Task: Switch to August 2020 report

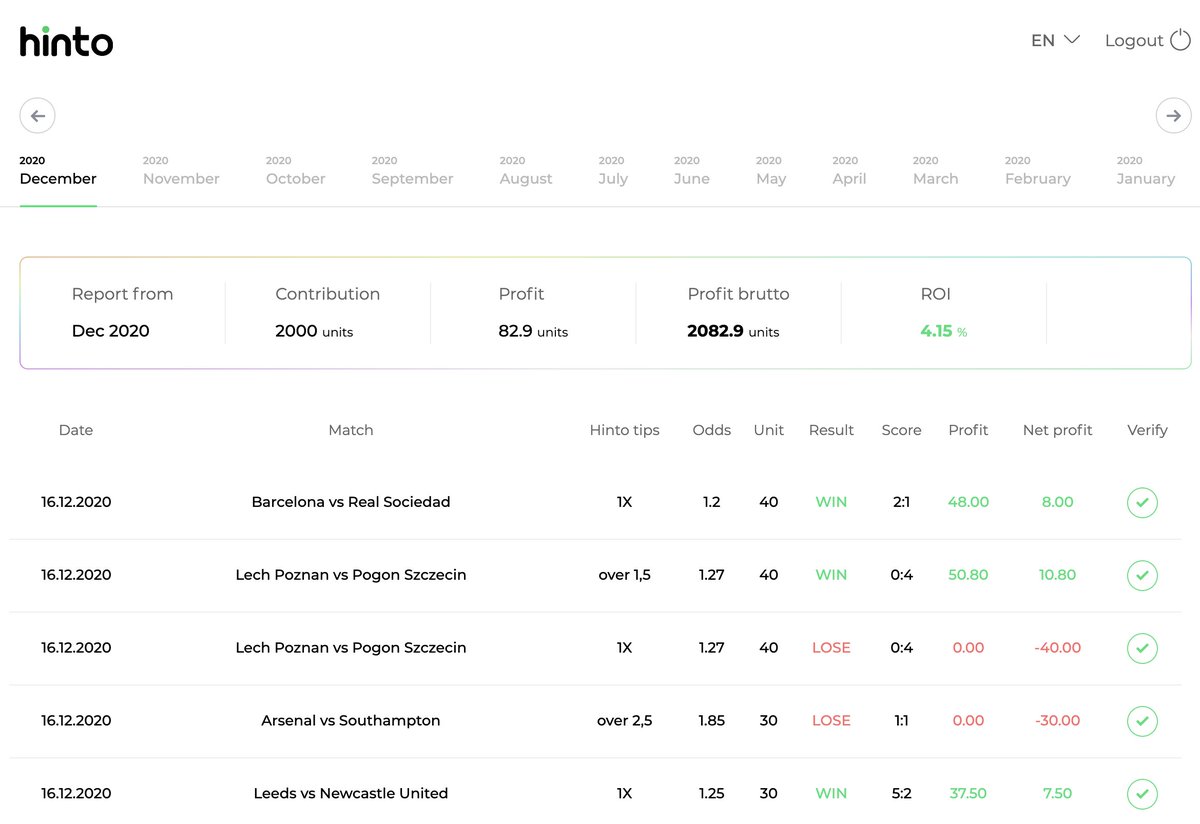Action: tap(526, 171)
